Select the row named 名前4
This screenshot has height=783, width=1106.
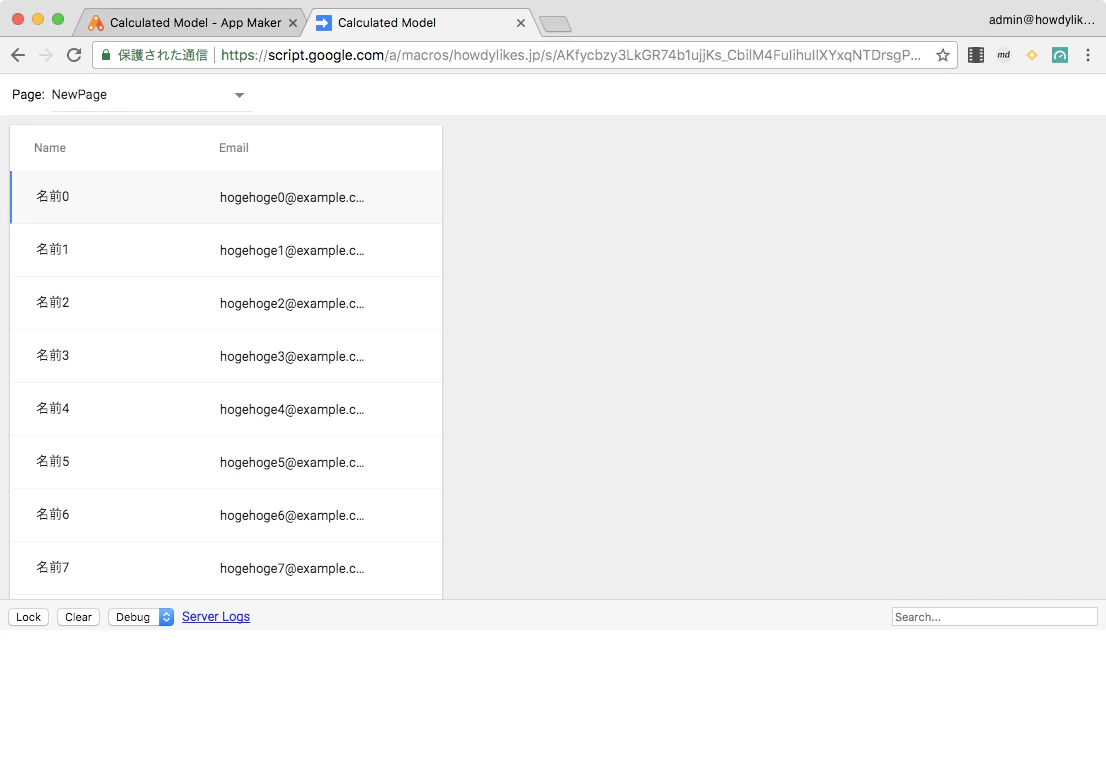(226, 409)
